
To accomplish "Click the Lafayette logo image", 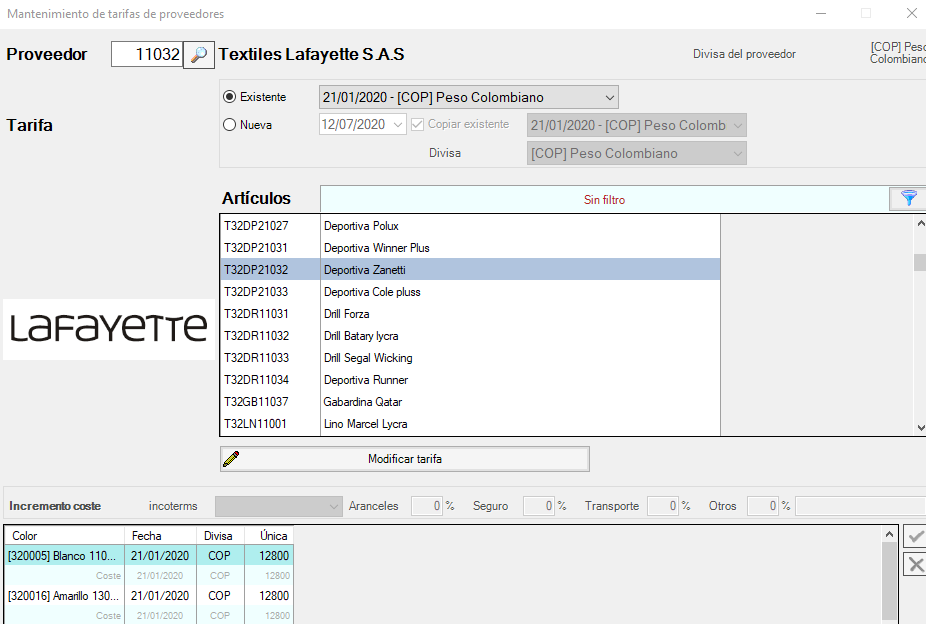I will pyautogui.click(x=108, y=328).
